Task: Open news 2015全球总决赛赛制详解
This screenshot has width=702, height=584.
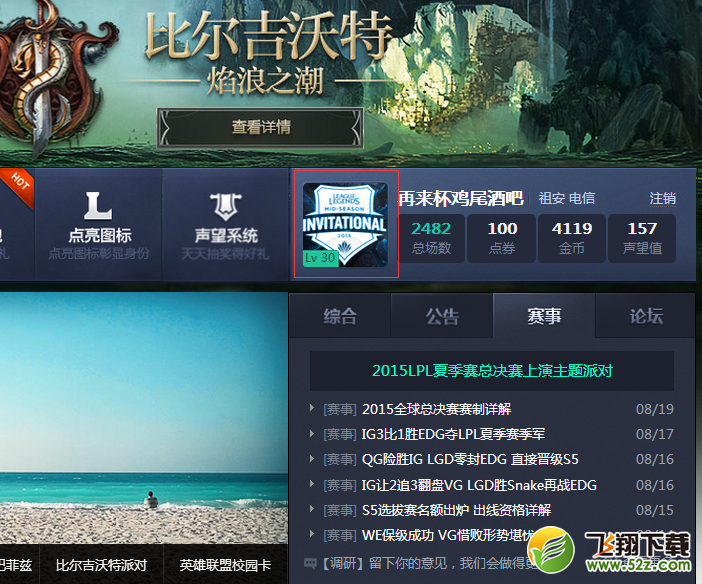Action: click(x=437, y=409)
